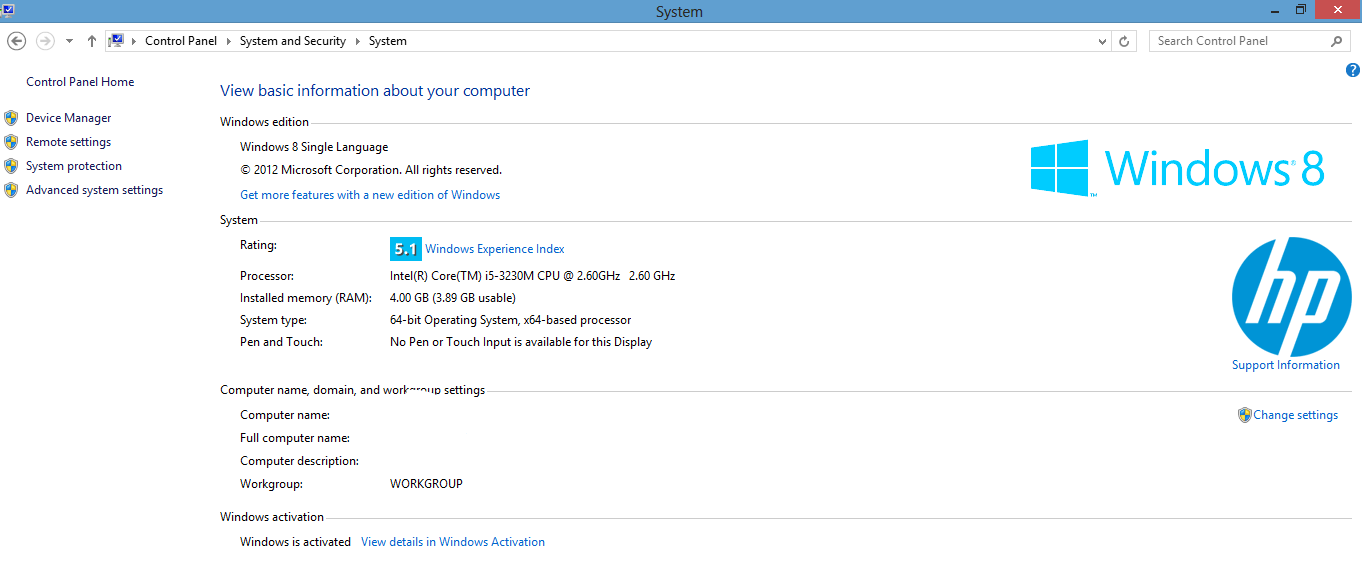Click shield icon beside Device Manager

[11, 118]
